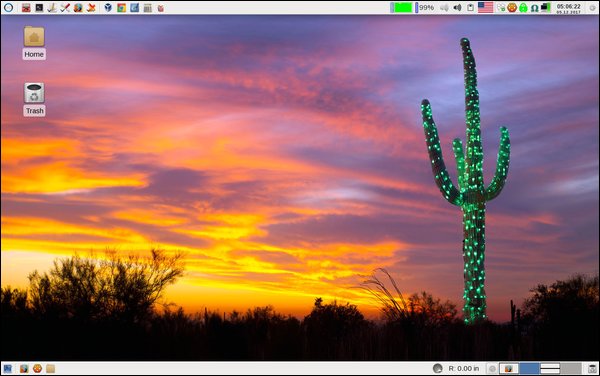
Task: Click the R: 0.00 in weather readout
Action: [x=464, y=368]
